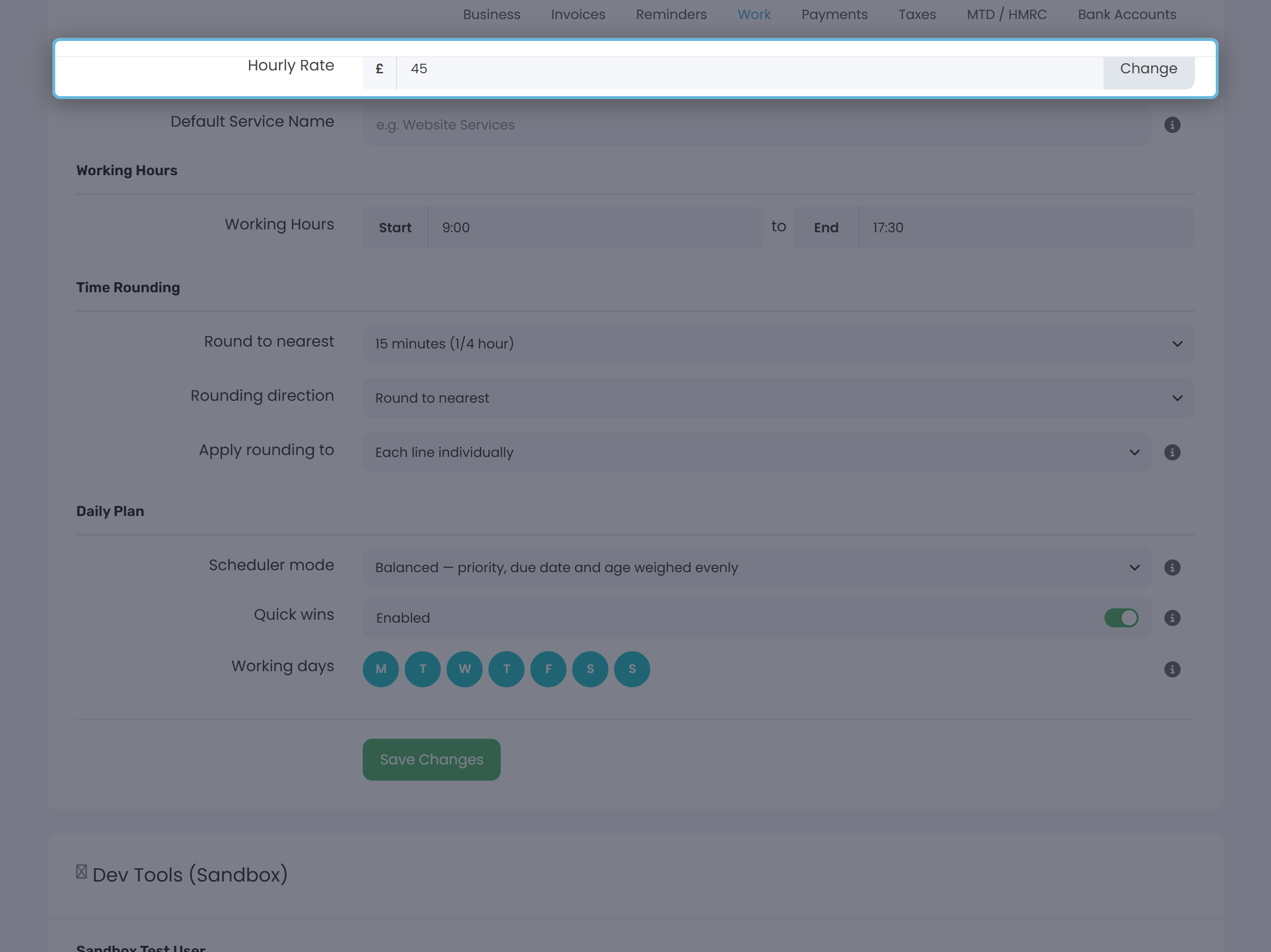Toggle Tuesday working day circle
The image size is (1271, 952).
(422, 669)
